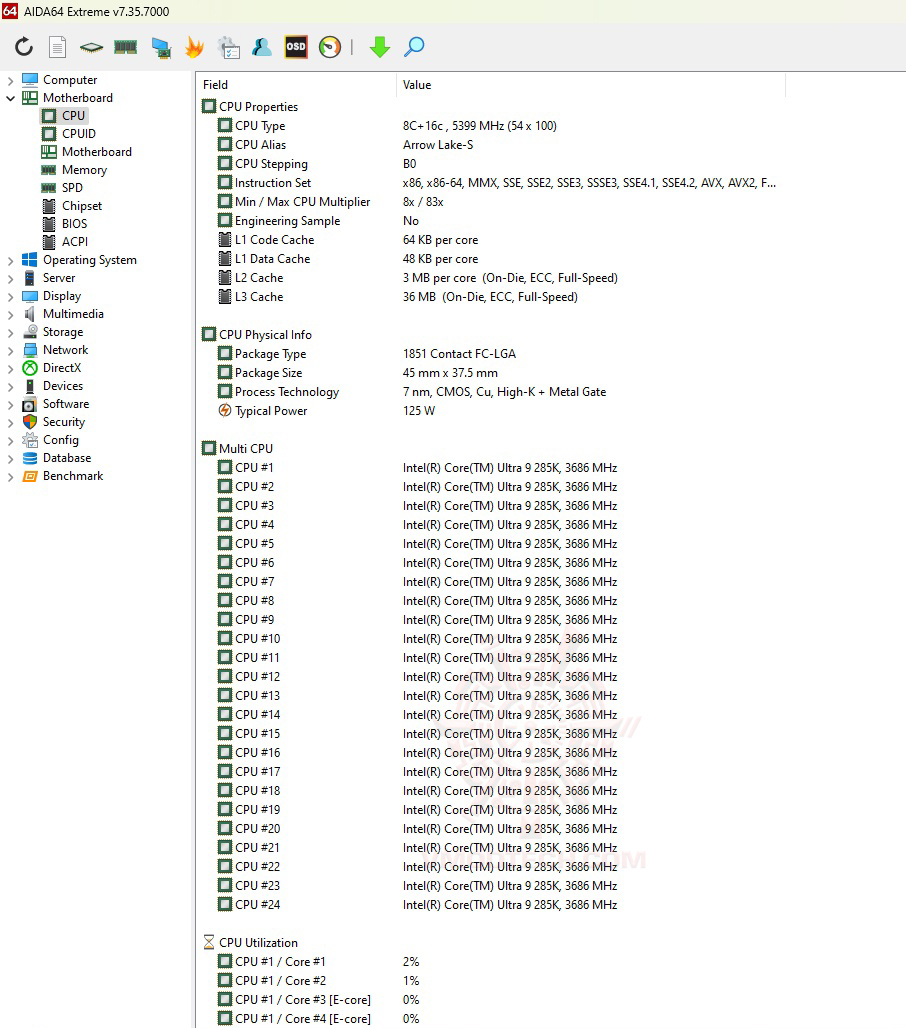The width and height of the screenshot is (906, 1028).
Task: Select the CPU #12 row
Action: click(x=490, y=677)
